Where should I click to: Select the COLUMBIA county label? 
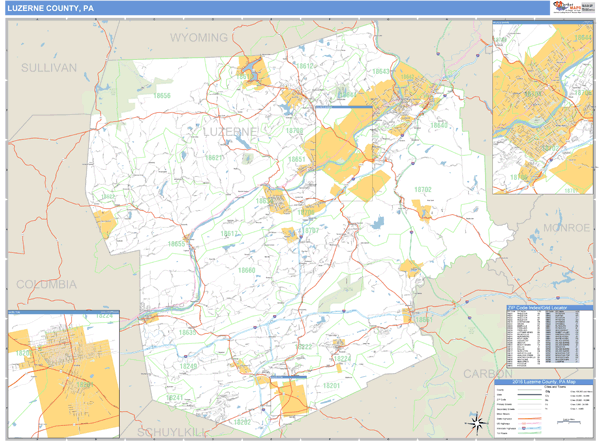46,284
